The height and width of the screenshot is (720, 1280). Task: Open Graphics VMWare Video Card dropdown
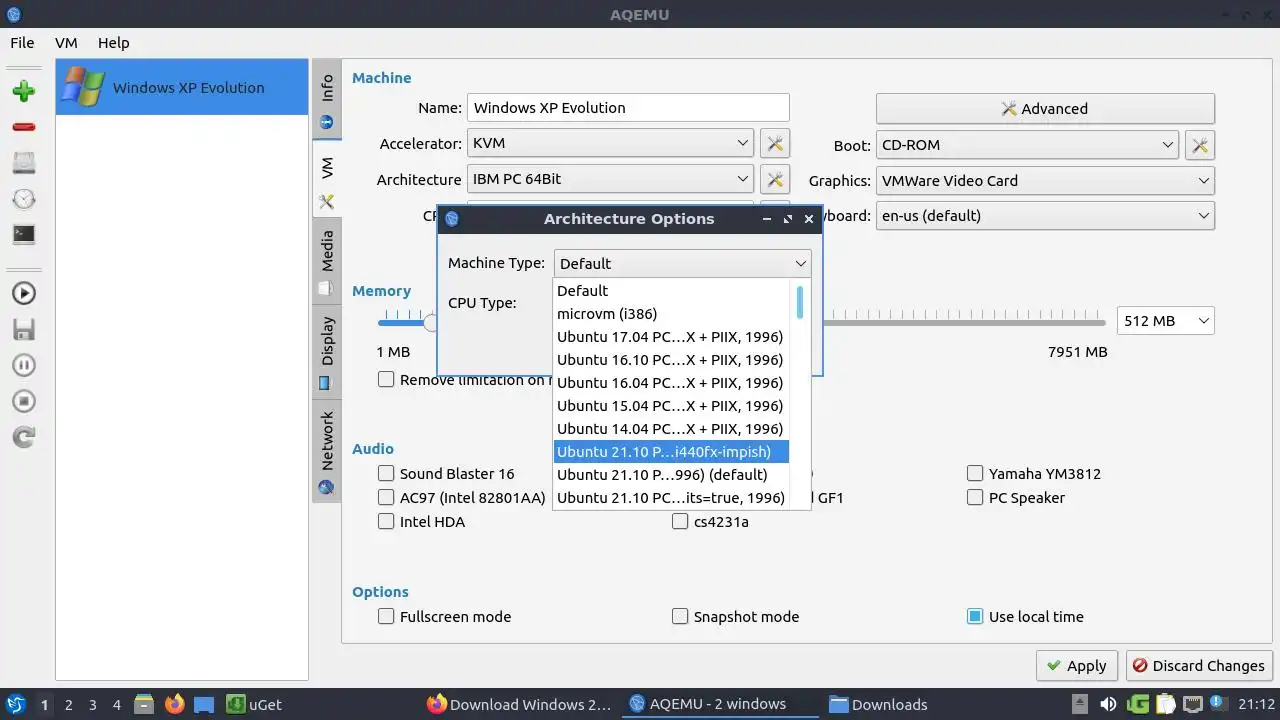pyautogui.click(x=1045, y=181)
